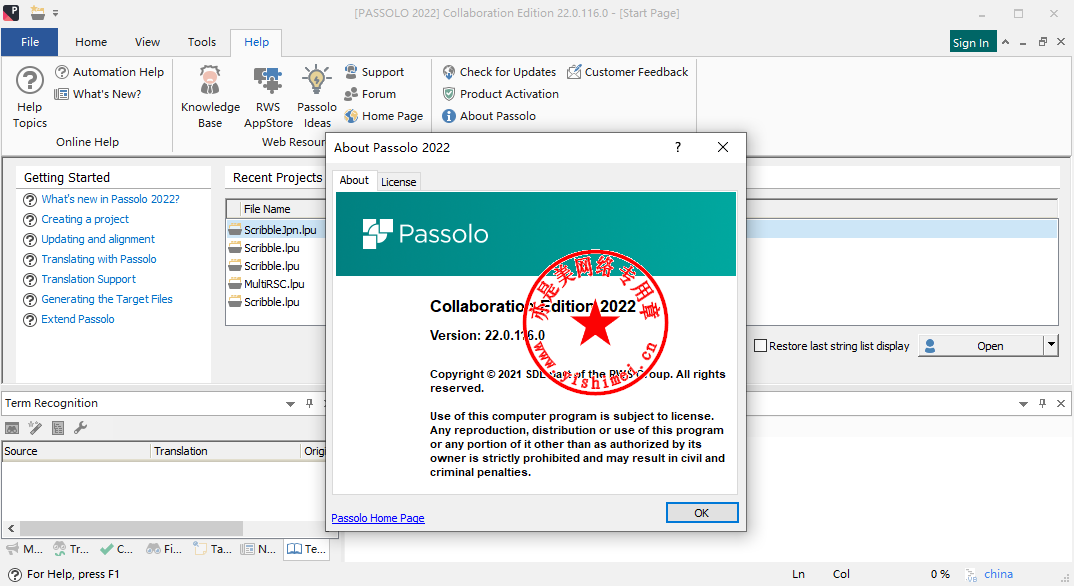
Task: Switch to the View ribbon tab
Action: [147, 42]
